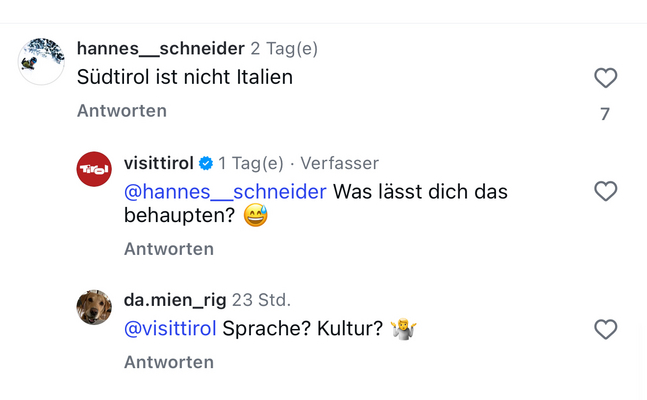Open the visittirol username link
This screenshot has height=400, width=647.
[x=158, y=163]
